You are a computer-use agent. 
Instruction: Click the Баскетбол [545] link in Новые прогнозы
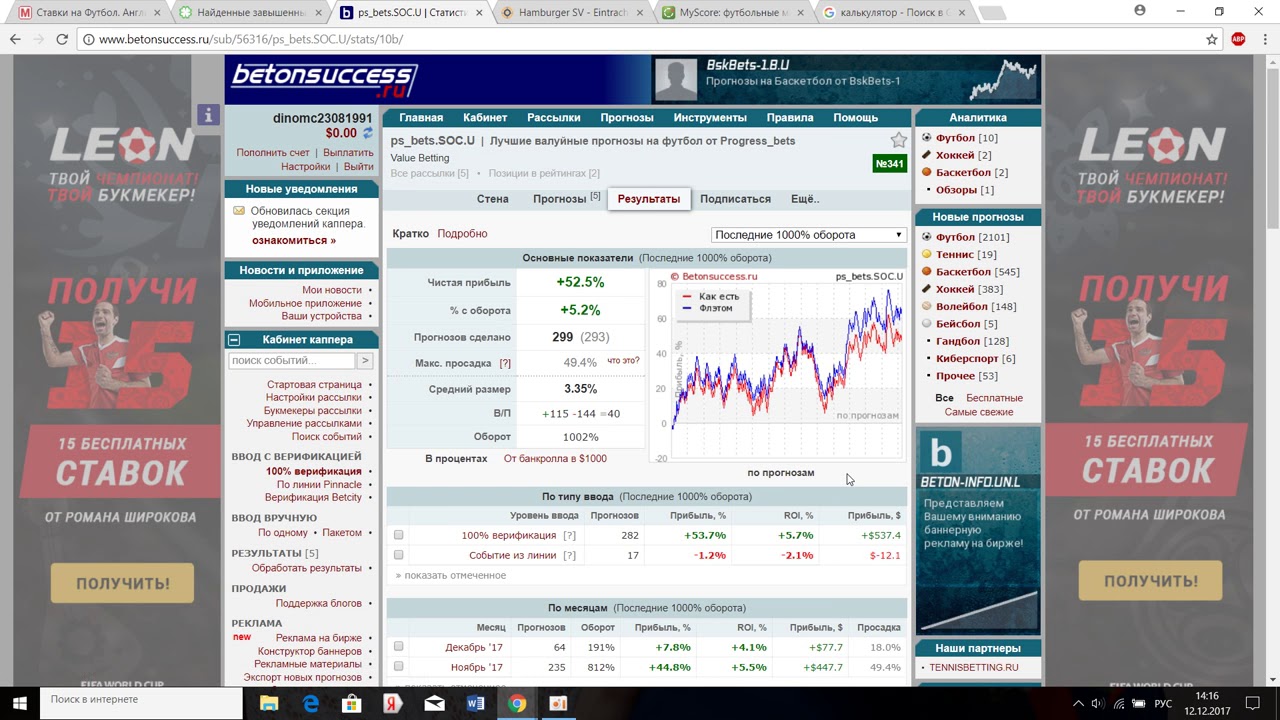click(977, 272)
